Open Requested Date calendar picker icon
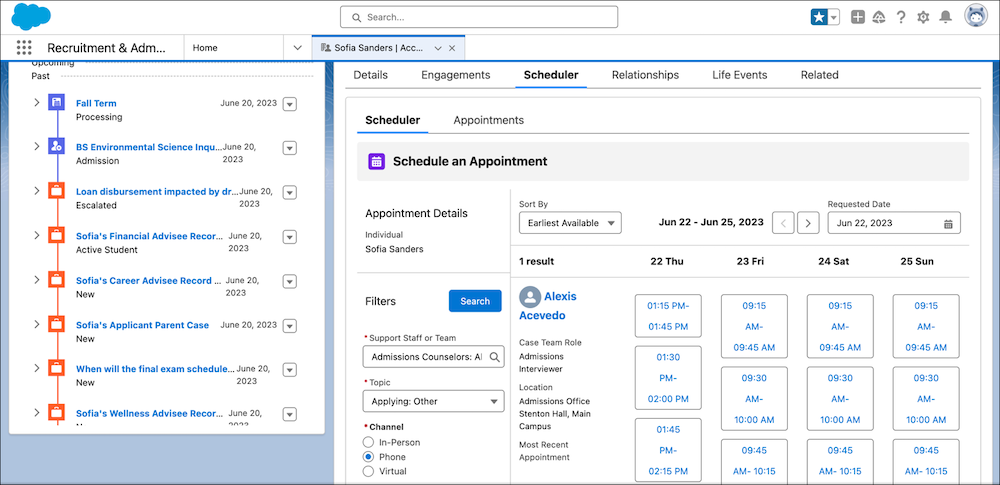Viewport: 1000px width, 485px height. click(x=948, y=223)
